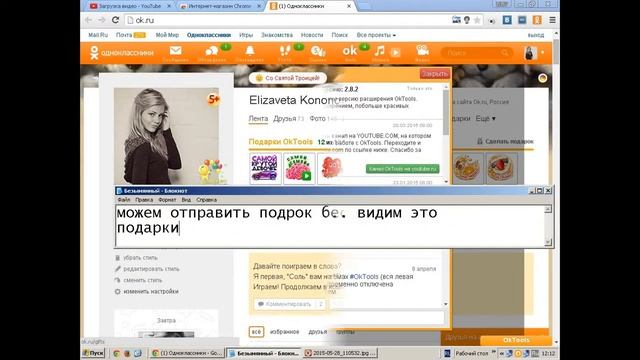This screenshot has height=360, width=640.
Task: Open Mail.Ru link in top bar
Action: click(98, 35)
